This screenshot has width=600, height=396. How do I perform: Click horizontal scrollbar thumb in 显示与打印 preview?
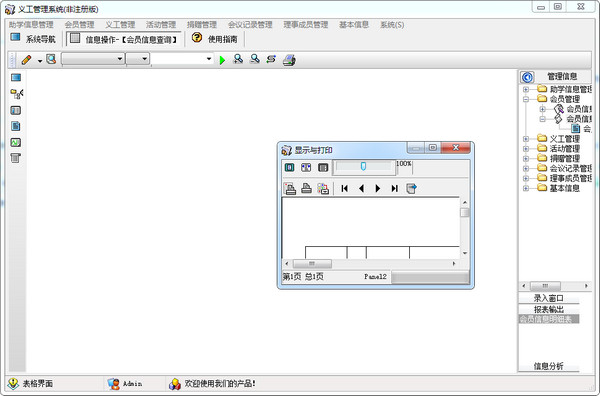[312, 264]
